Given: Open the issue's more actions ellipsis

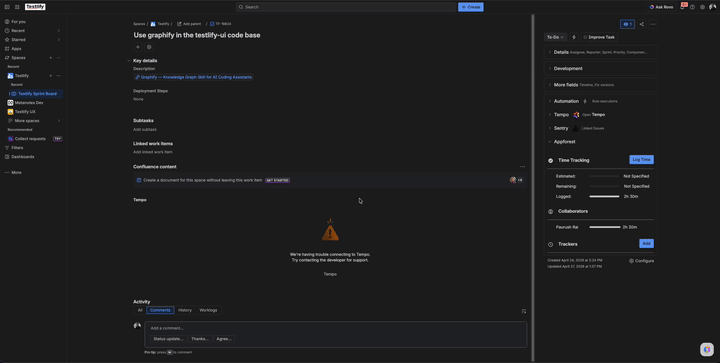Looking at the screenshot, I should [x=652, y=24].
